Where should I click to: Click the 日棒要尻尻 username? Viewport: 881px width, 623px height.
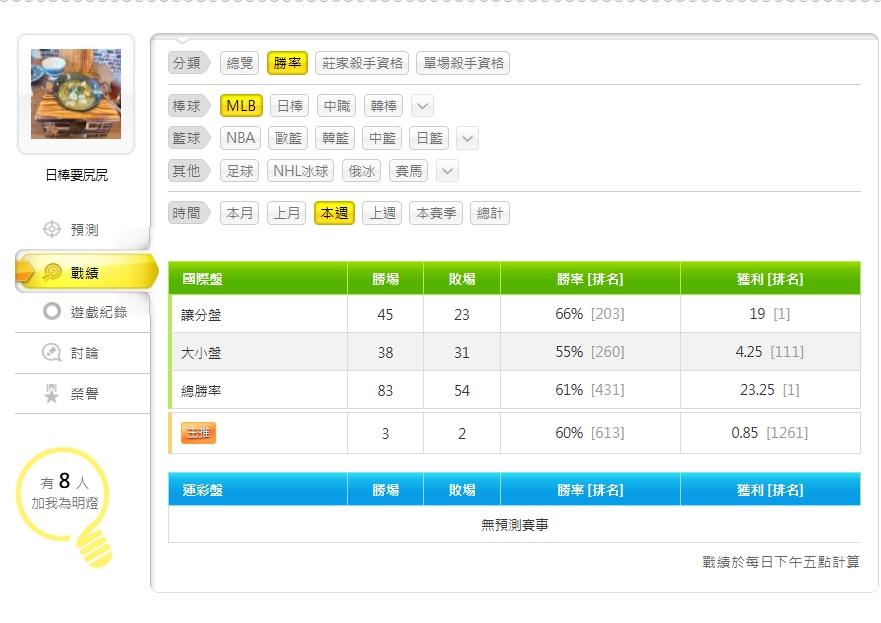coord(76,175)
